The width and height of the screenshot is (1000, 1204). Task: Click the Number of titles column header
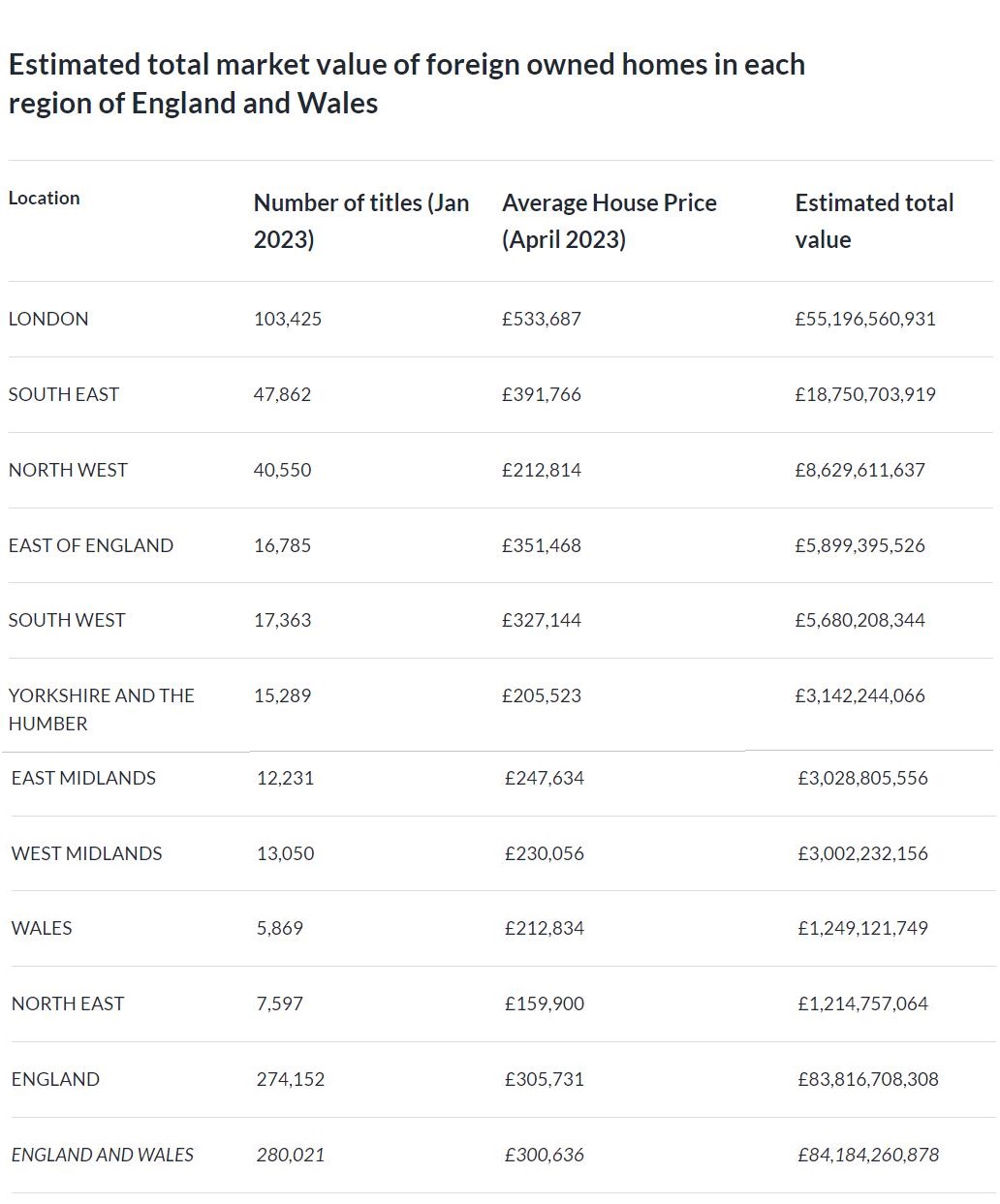[361, 221]
